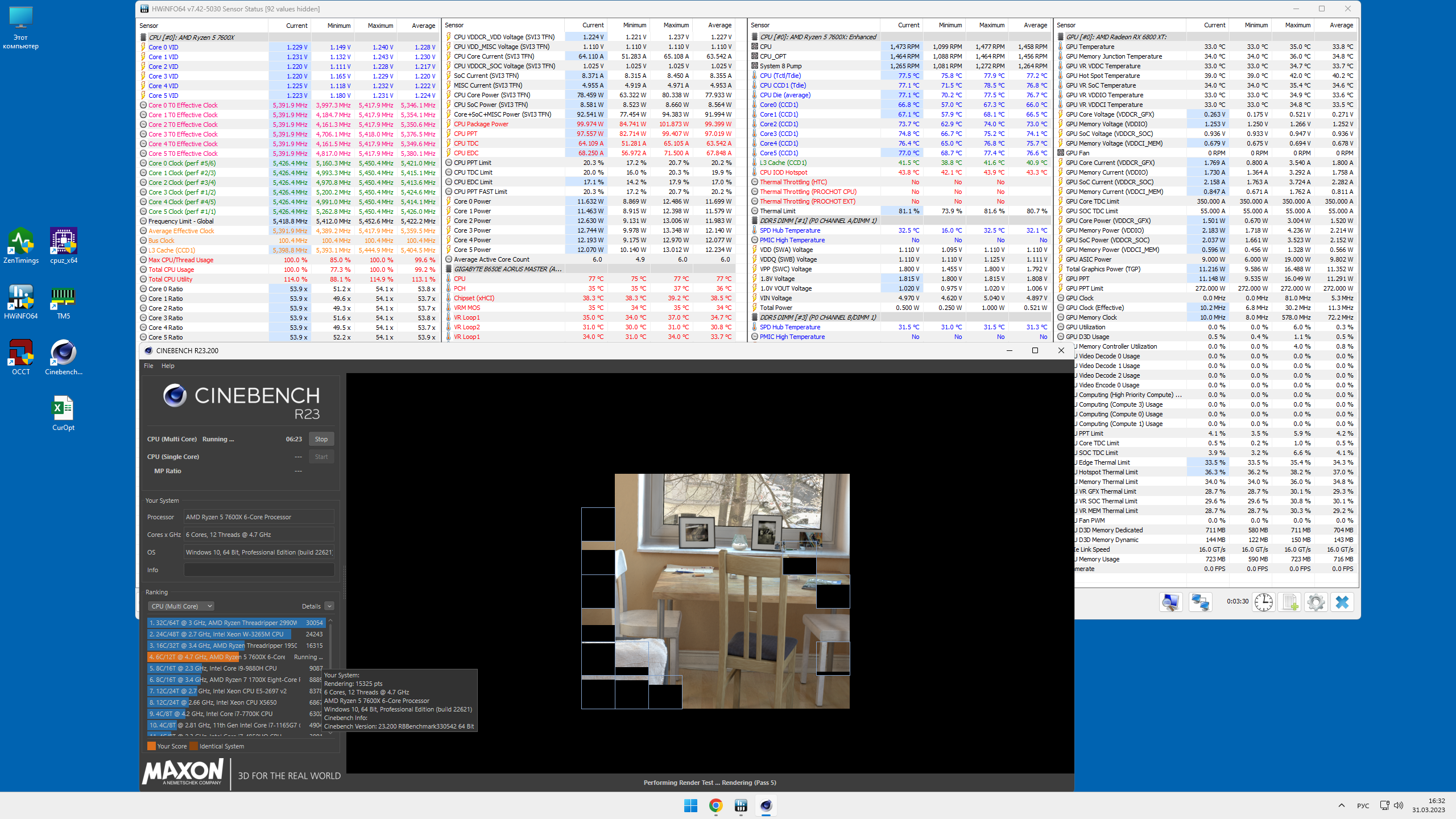Open ZenTimings desktop shortcut
The height and width of the screenshot is (819, 1456).
[x=21, y=246]
